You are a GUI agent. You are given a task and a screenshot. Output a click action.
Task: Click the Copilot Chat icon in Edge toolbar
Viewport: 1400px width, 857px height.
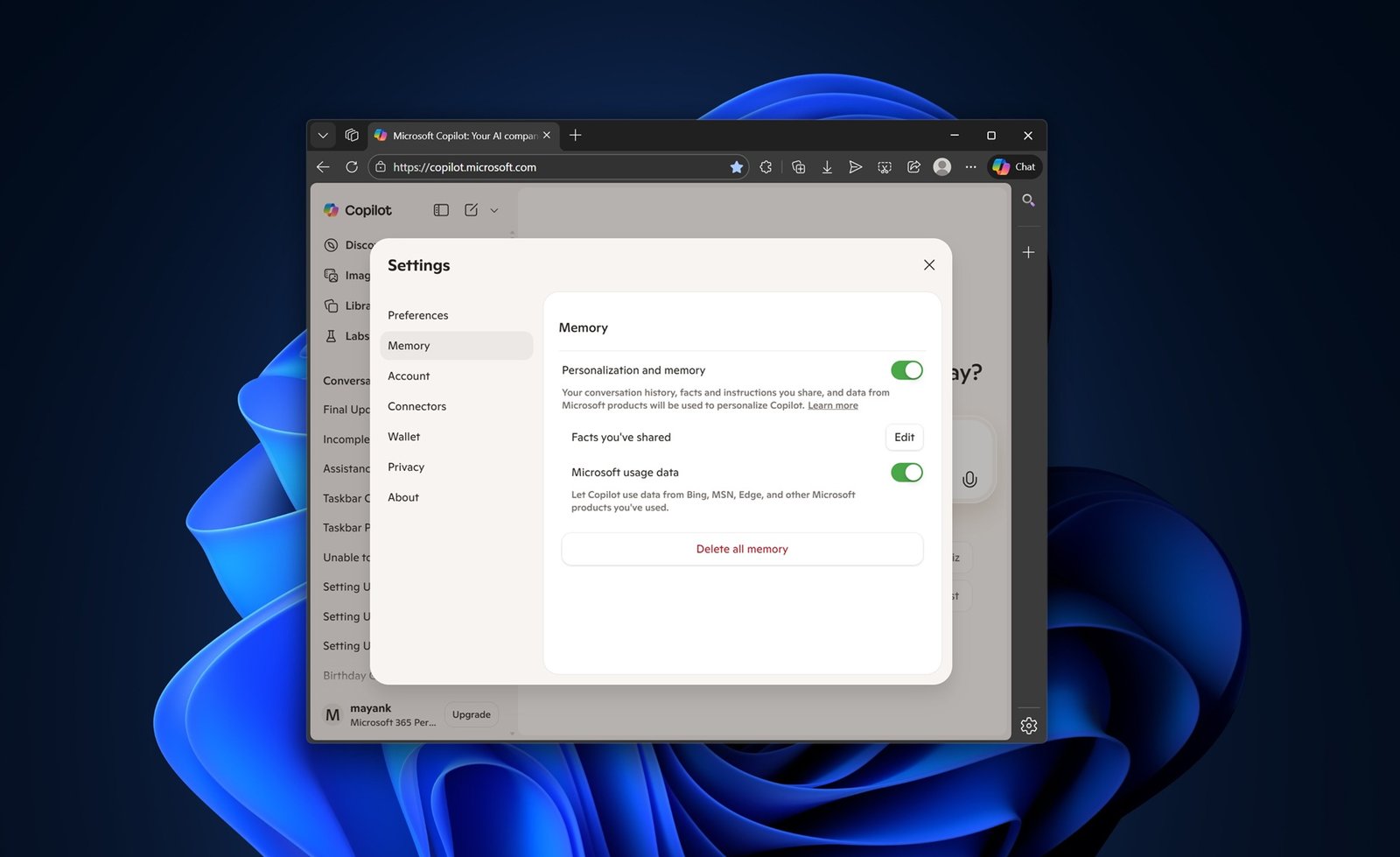tap(1014, 167)
